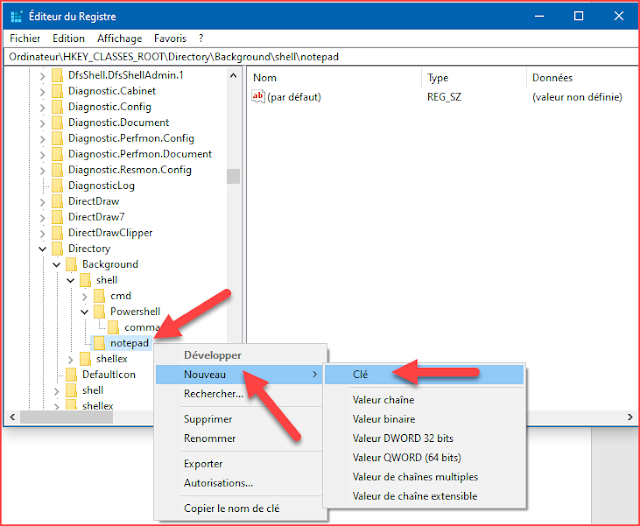Collapse the shell key under Background
The image size is (640, 526).
click(71, 280)
